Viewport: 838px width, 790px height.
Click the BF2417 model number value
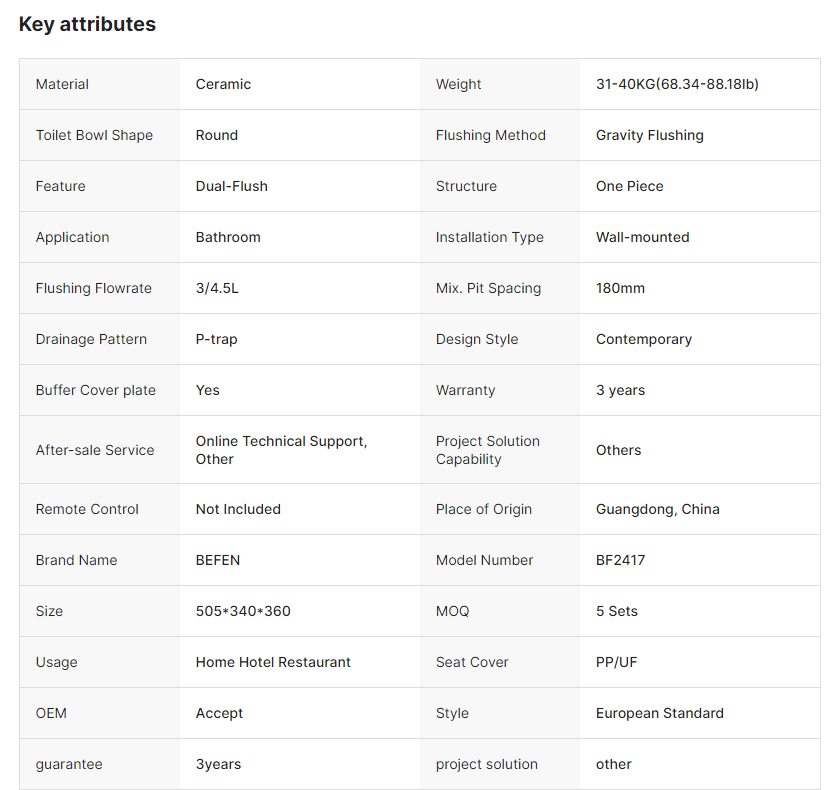coord(620,560)
